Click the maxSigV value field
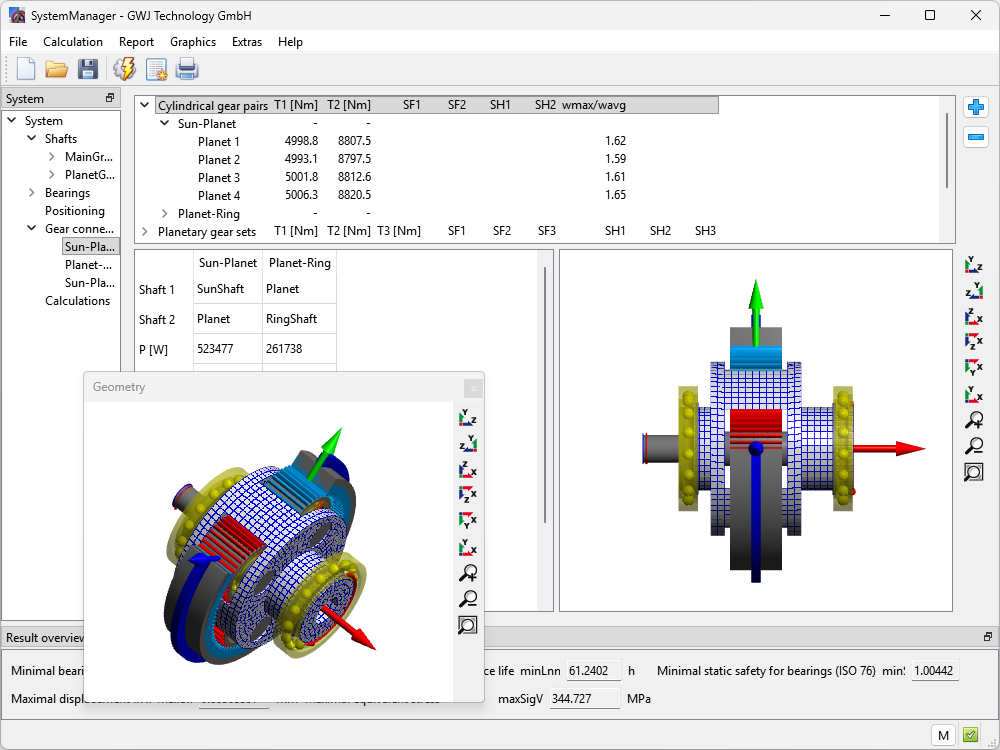This screenshot has height=750, width=1000. point(585,698)
